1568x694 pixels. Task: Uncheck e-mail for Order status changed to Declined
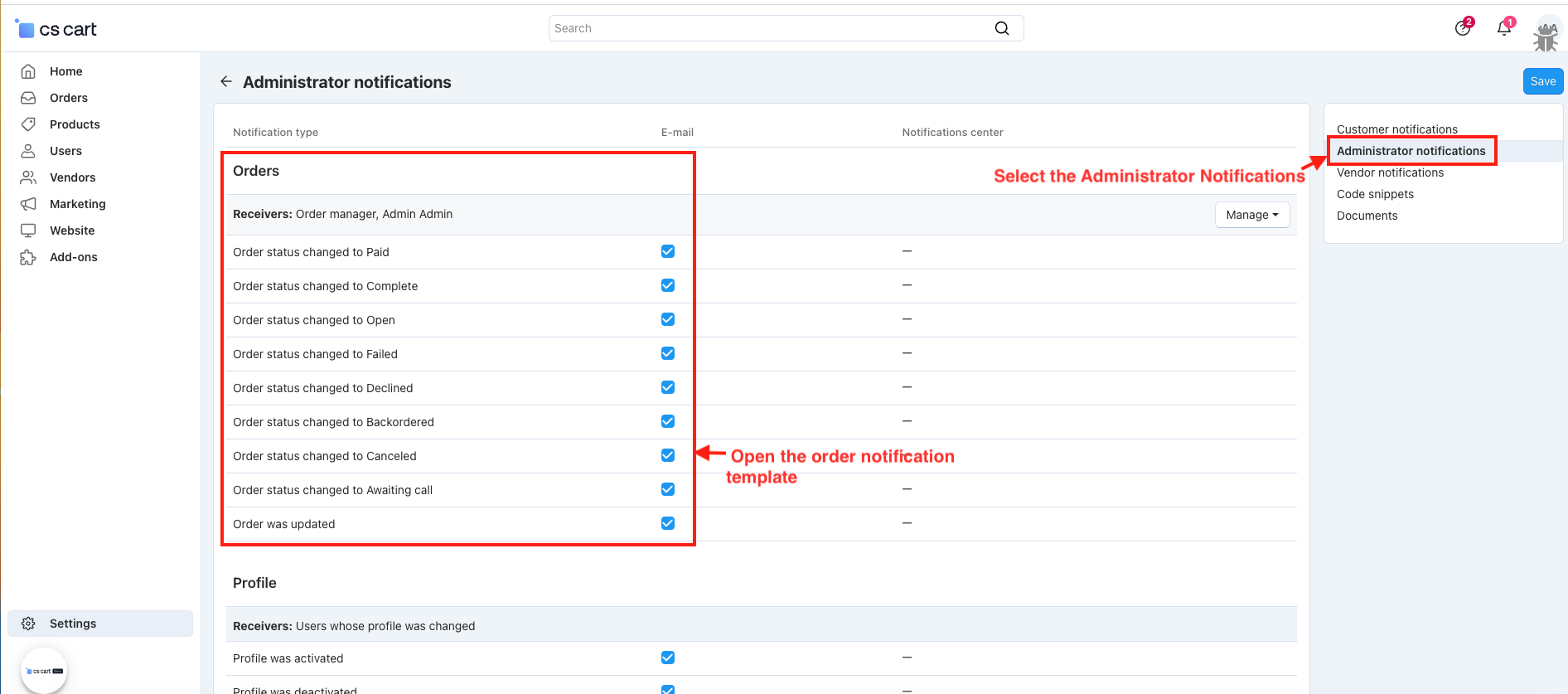point(668,387)
